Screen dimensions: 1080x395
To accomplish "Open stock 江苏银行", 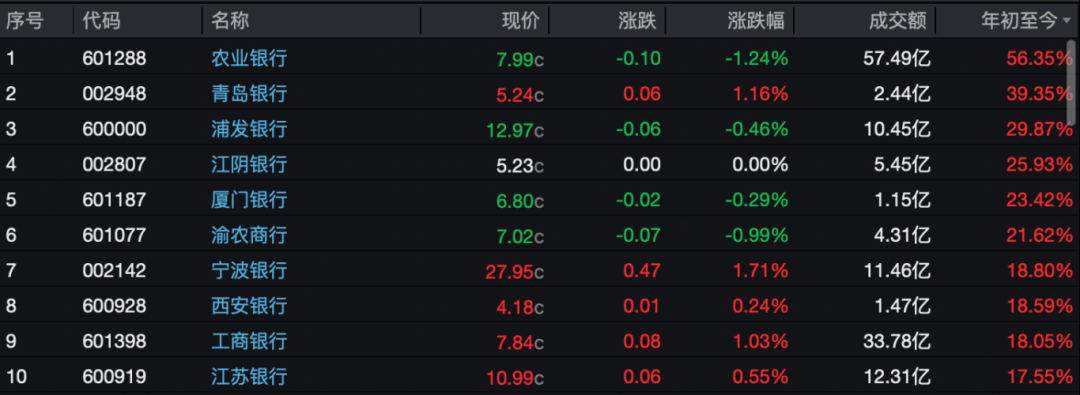I will pos(249,377).
